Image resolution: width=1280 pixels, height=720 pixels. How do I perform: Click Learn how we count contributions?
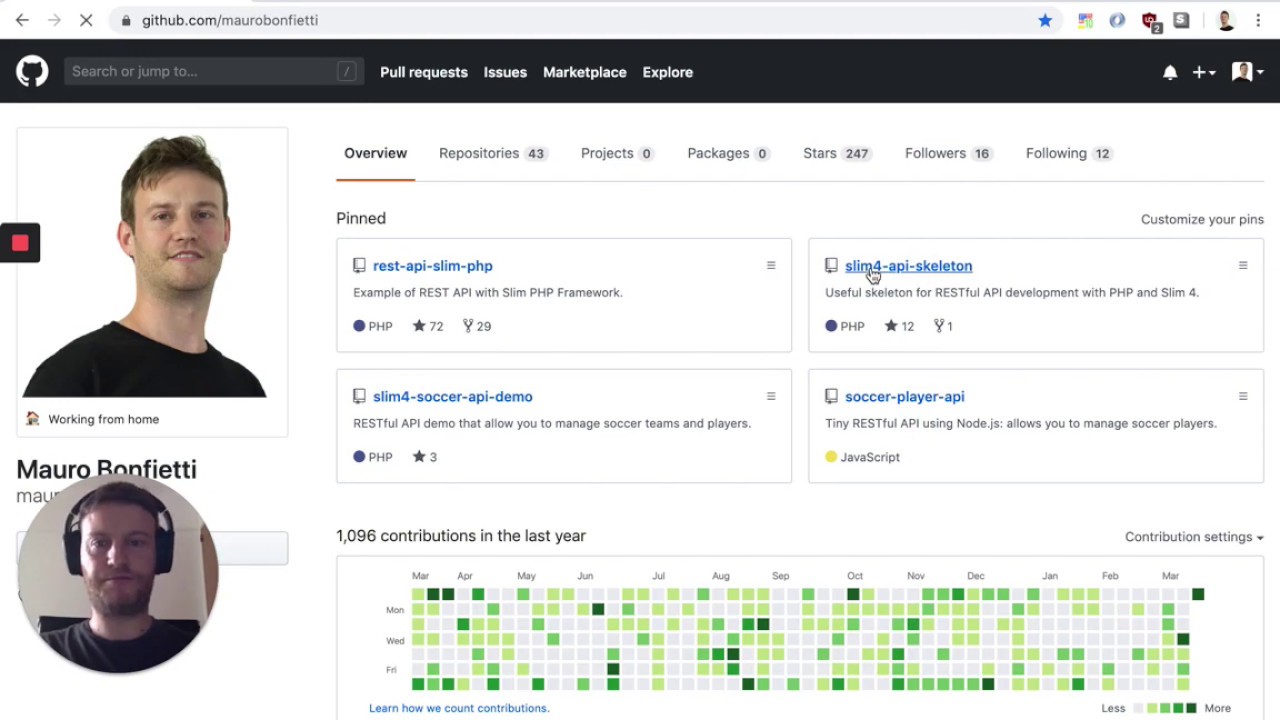(x=459, y=708)
